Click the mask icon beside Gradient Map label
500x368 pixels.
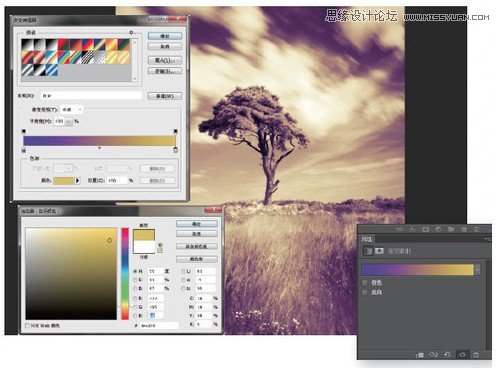coord(379,251)
